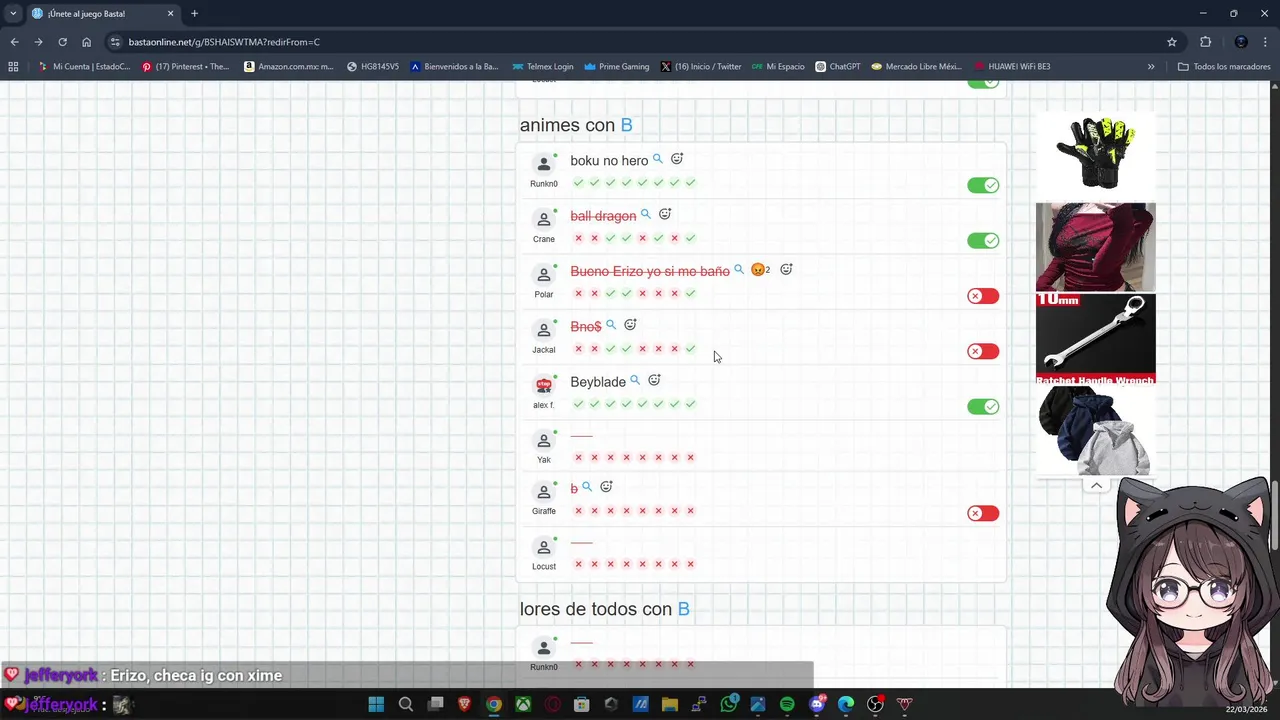
Task: Search the answer 'boku no hero' magnifier icon
Action: coord(658,159)
